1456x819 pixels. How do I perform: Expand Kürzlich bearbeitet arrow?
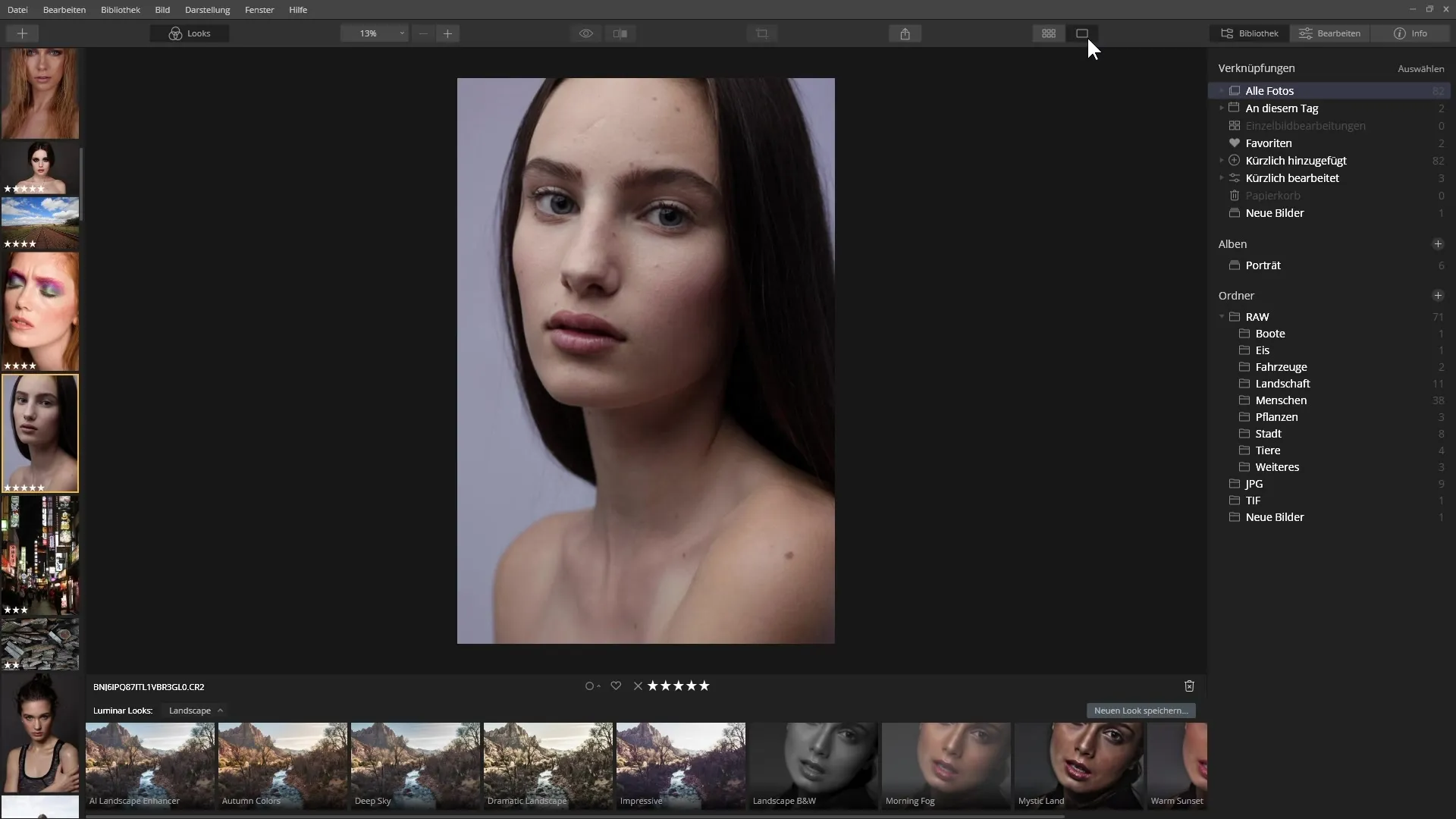click(1221, 178)
